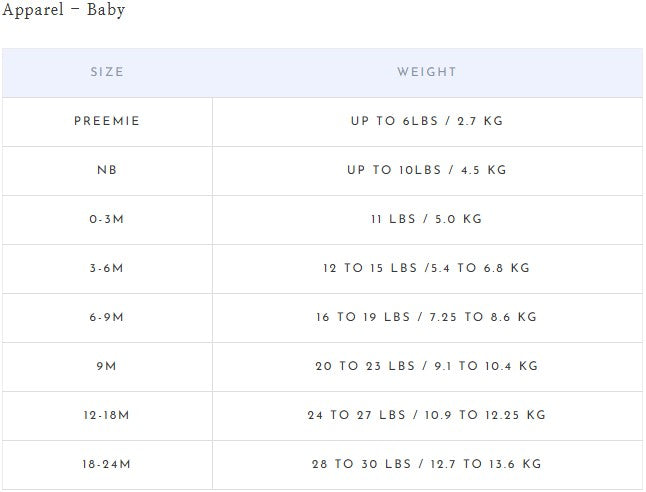Screen dimensions: 646x492
Task: Click the Apparel – Baby heading
Action: coord(63,11)
